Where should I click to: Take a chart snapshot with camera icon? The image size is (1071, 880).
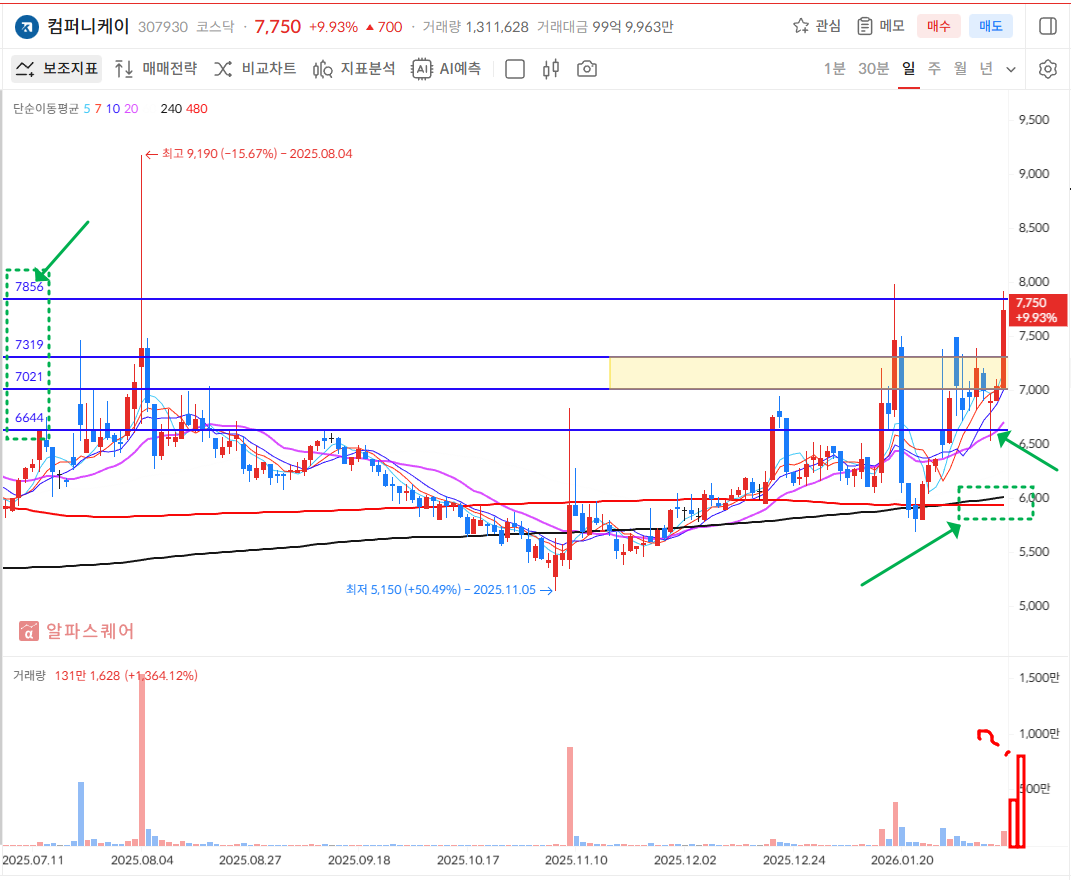point(587,69)
